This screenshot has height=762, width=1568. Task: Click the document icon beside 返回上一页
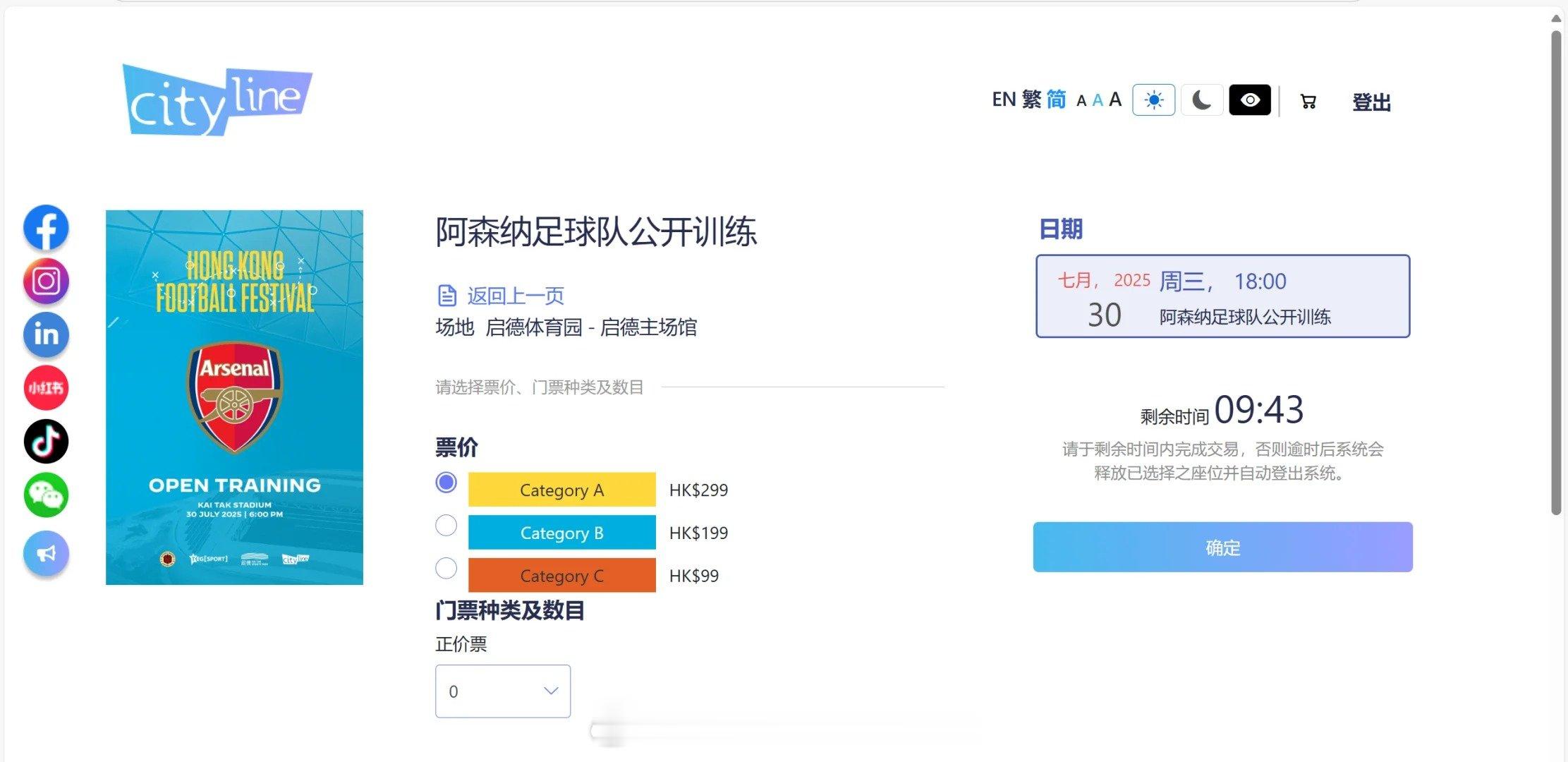tap(447, 296)
